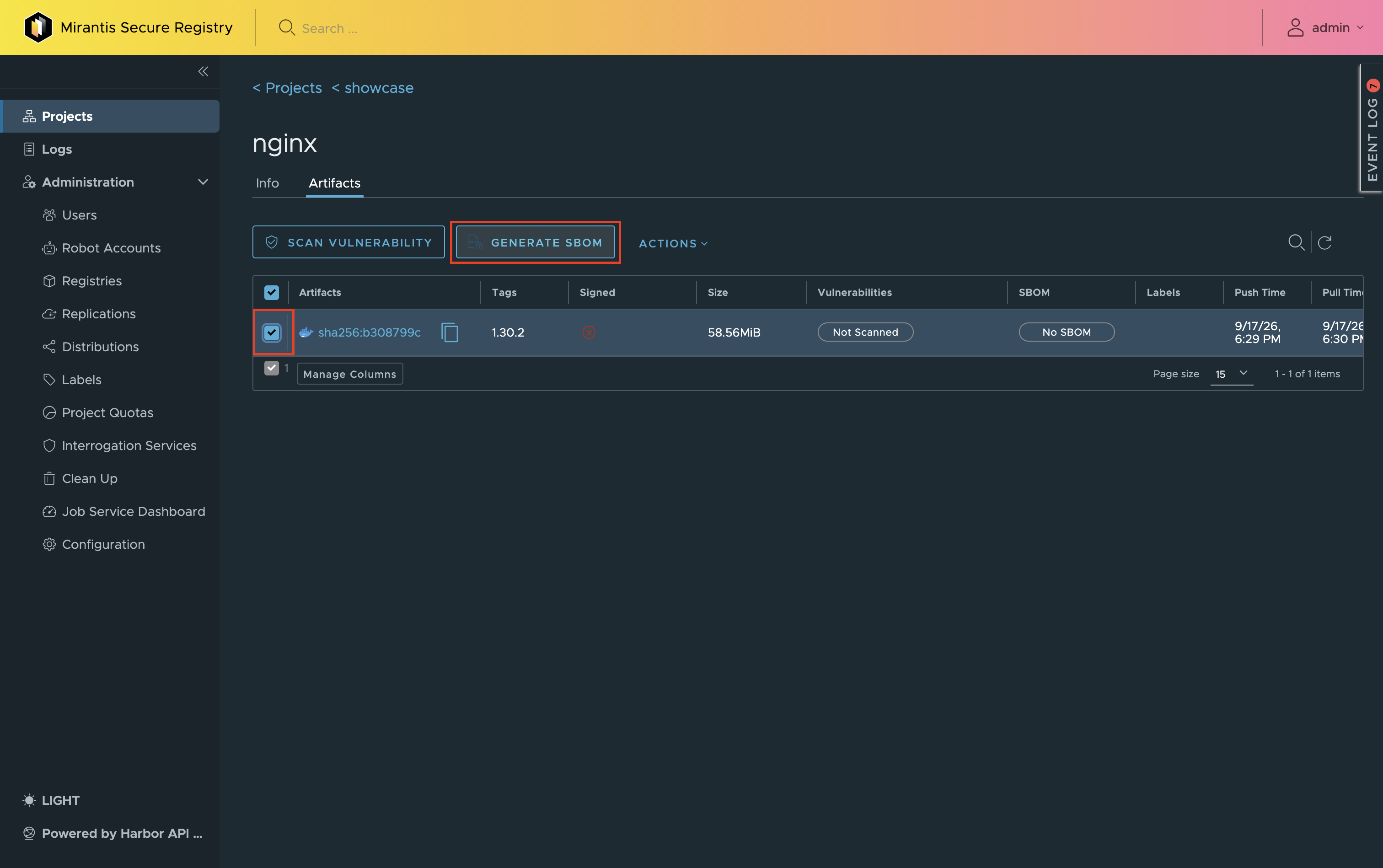Screen dimensions: 1383x868
Task: Go to Registries page
Action: [92, 281]
